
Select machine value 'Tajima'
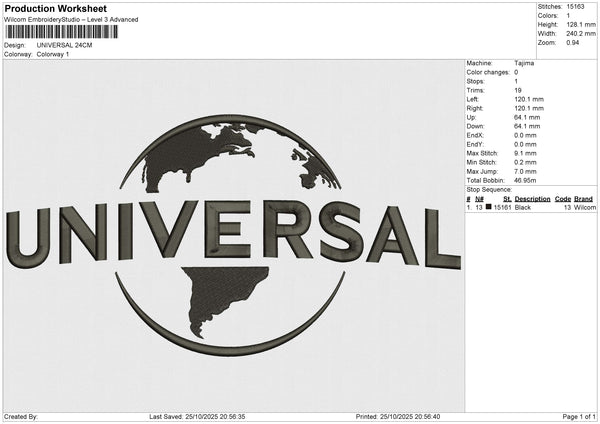click(x=524, y=63)
